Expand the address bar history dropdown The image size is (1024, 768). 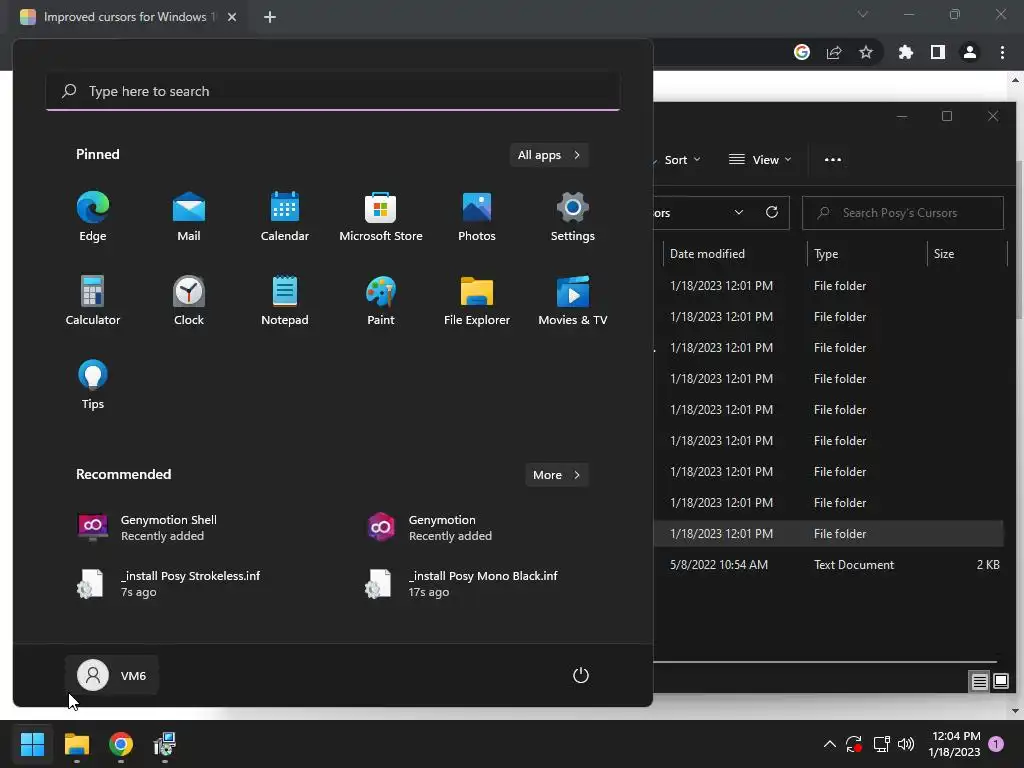tap(739, 213)
